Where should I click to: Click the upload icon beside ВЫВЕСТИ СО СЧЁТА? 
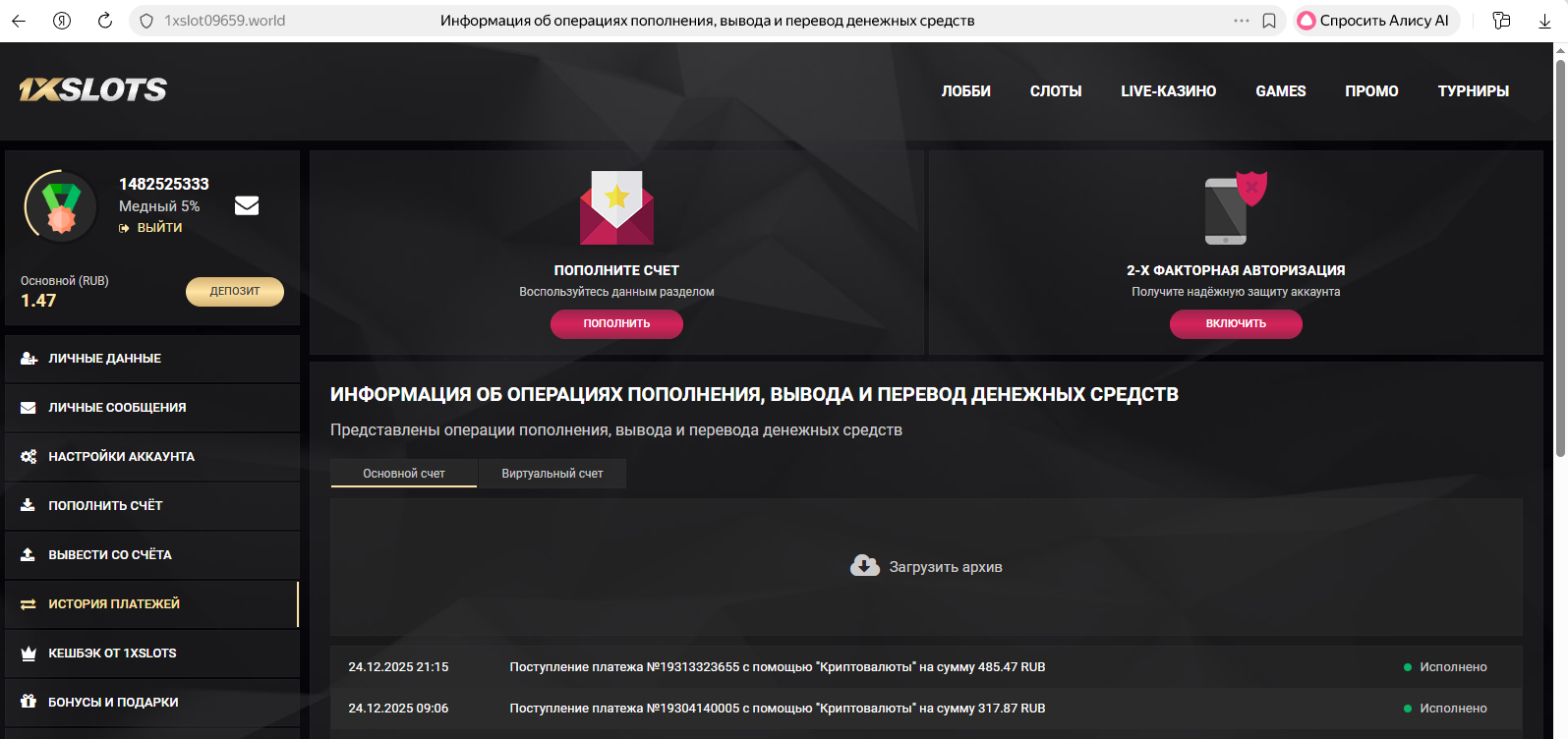pyautogui.click(x=29, y=554)
